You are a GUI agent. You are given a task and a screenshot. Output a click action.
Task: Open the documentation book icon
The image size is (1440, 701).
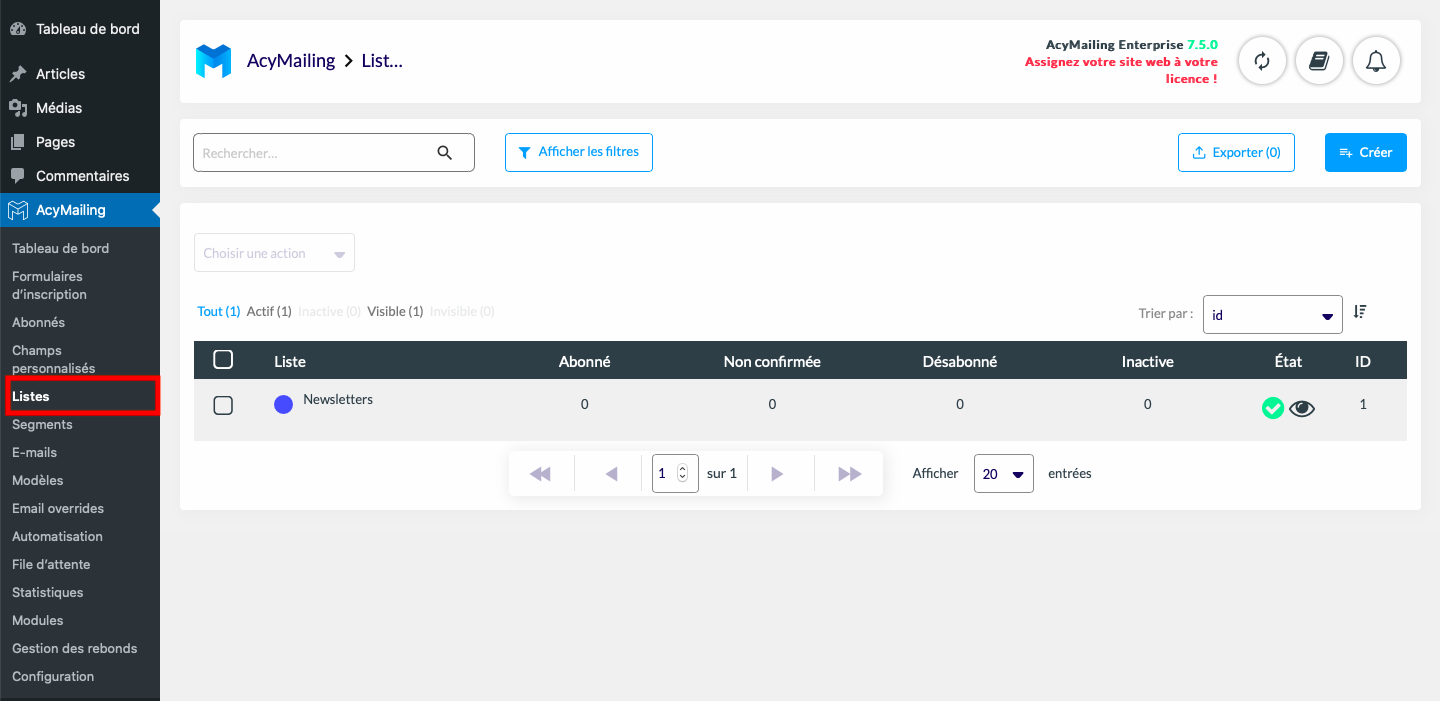click(1319, 61)
